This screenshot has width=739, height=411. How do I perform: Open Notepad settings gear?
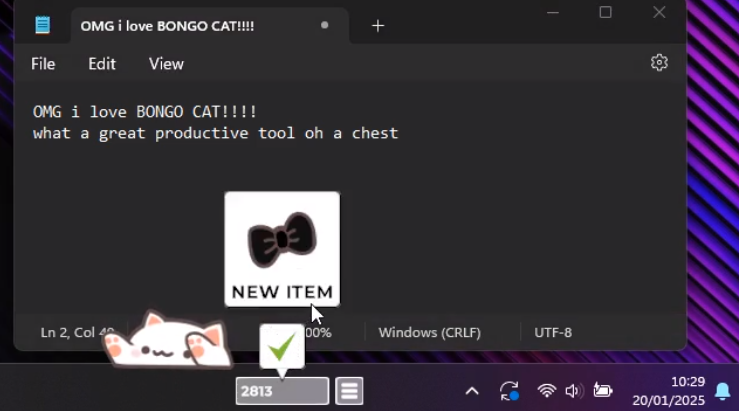point(659,62)
